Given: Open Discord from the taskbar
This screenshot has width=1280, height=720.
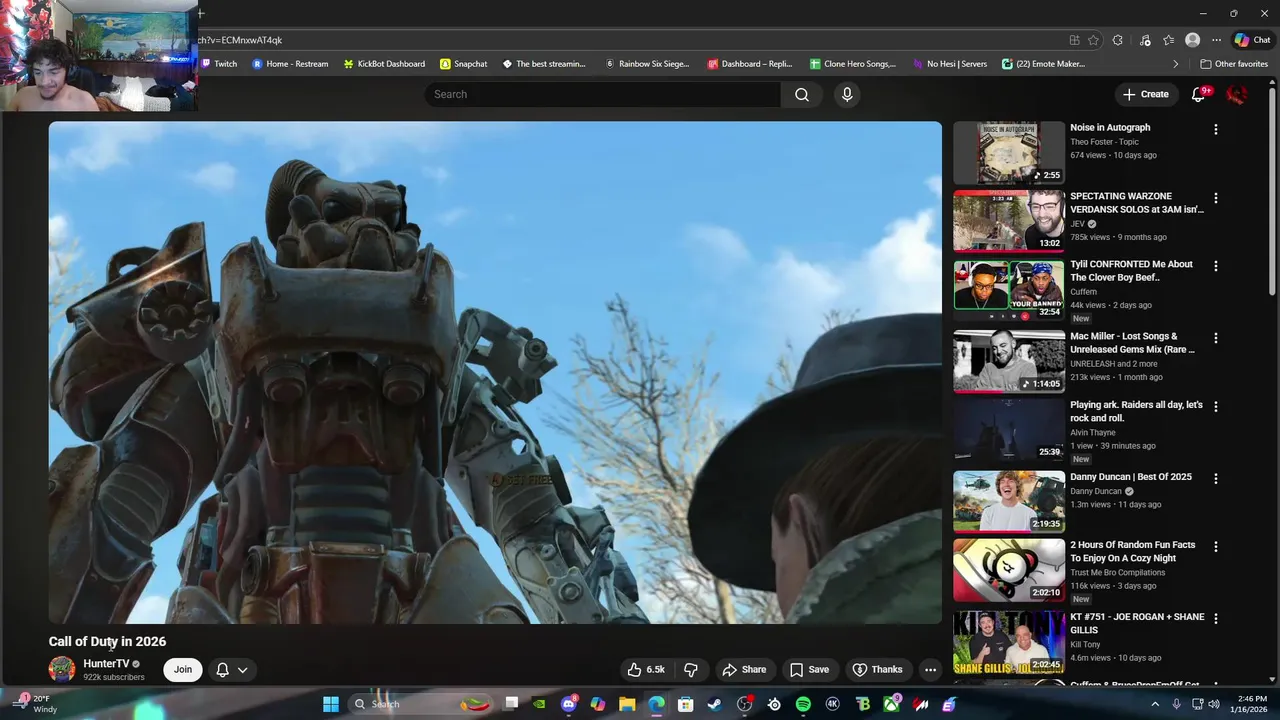Looking at the screenshot, I should click(x=569, y=704).
